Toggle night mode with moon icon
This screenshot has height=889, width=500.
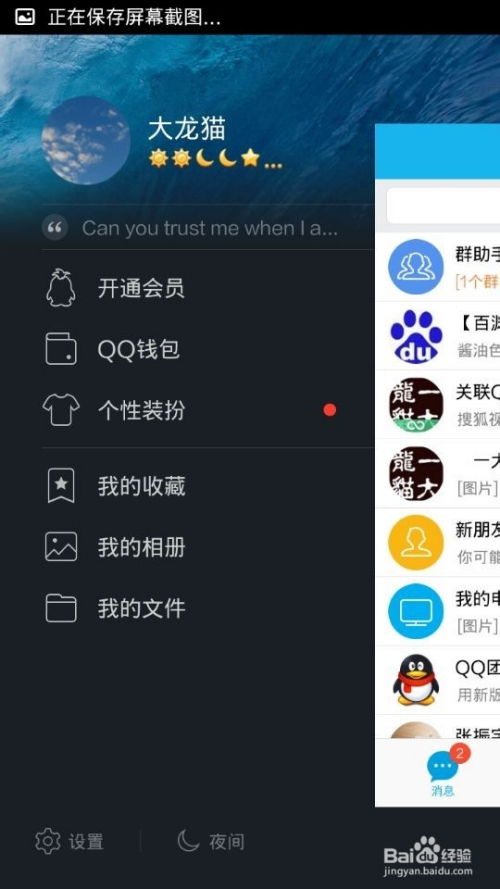[x=188, y=841]
